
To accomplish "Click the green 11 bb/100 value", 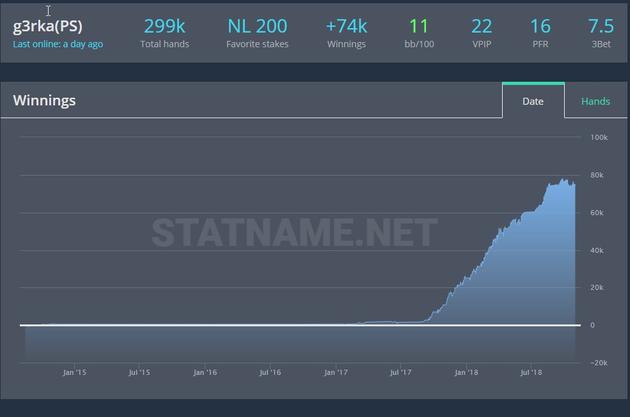I will 419,26.
